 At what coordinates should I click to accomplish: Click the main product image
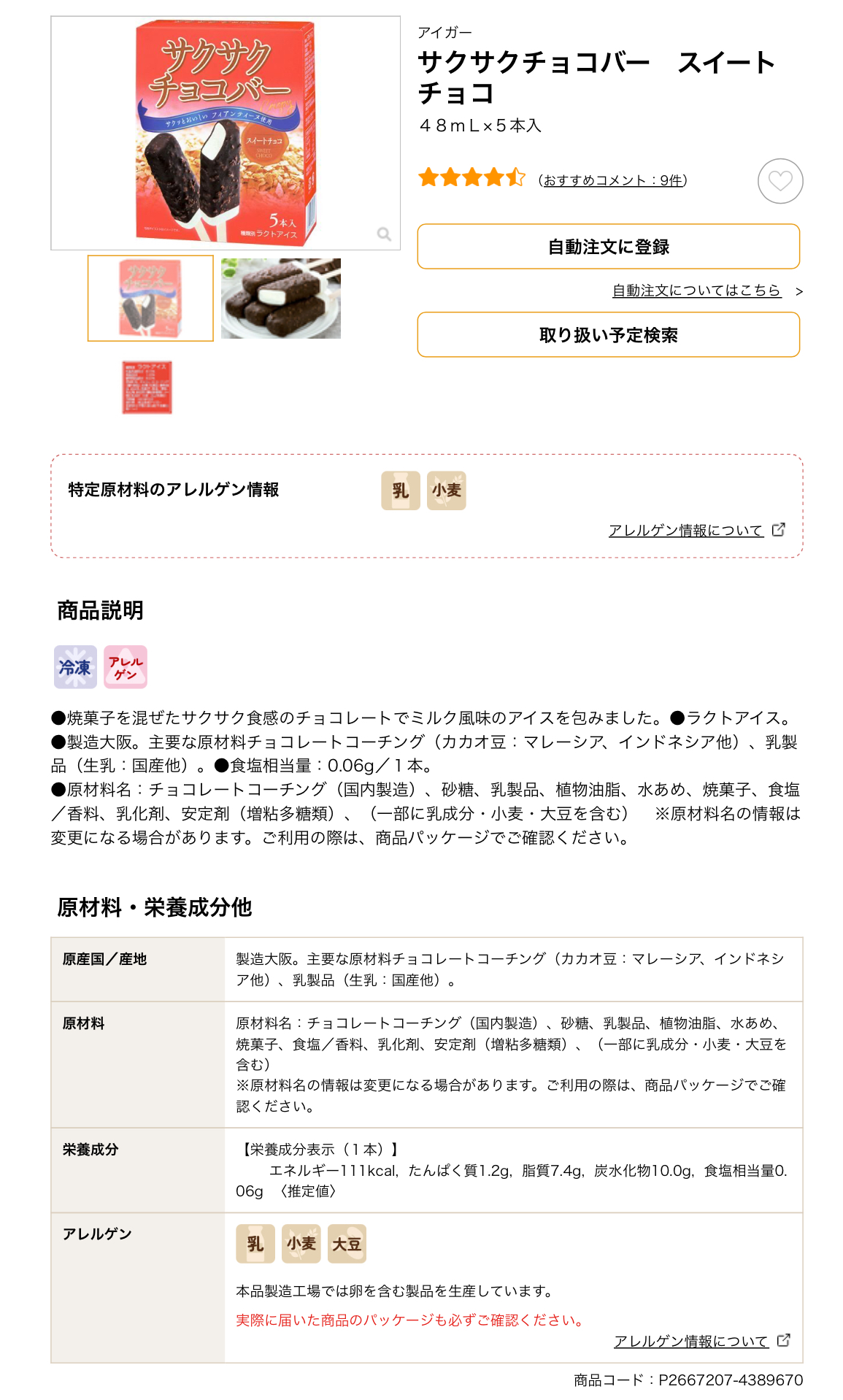pos(226,134)
